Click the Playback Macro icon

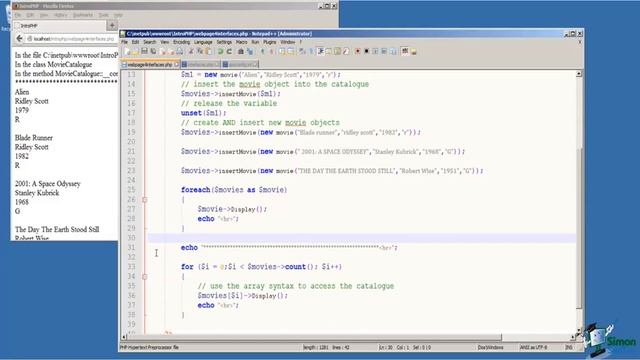[375, 51]
